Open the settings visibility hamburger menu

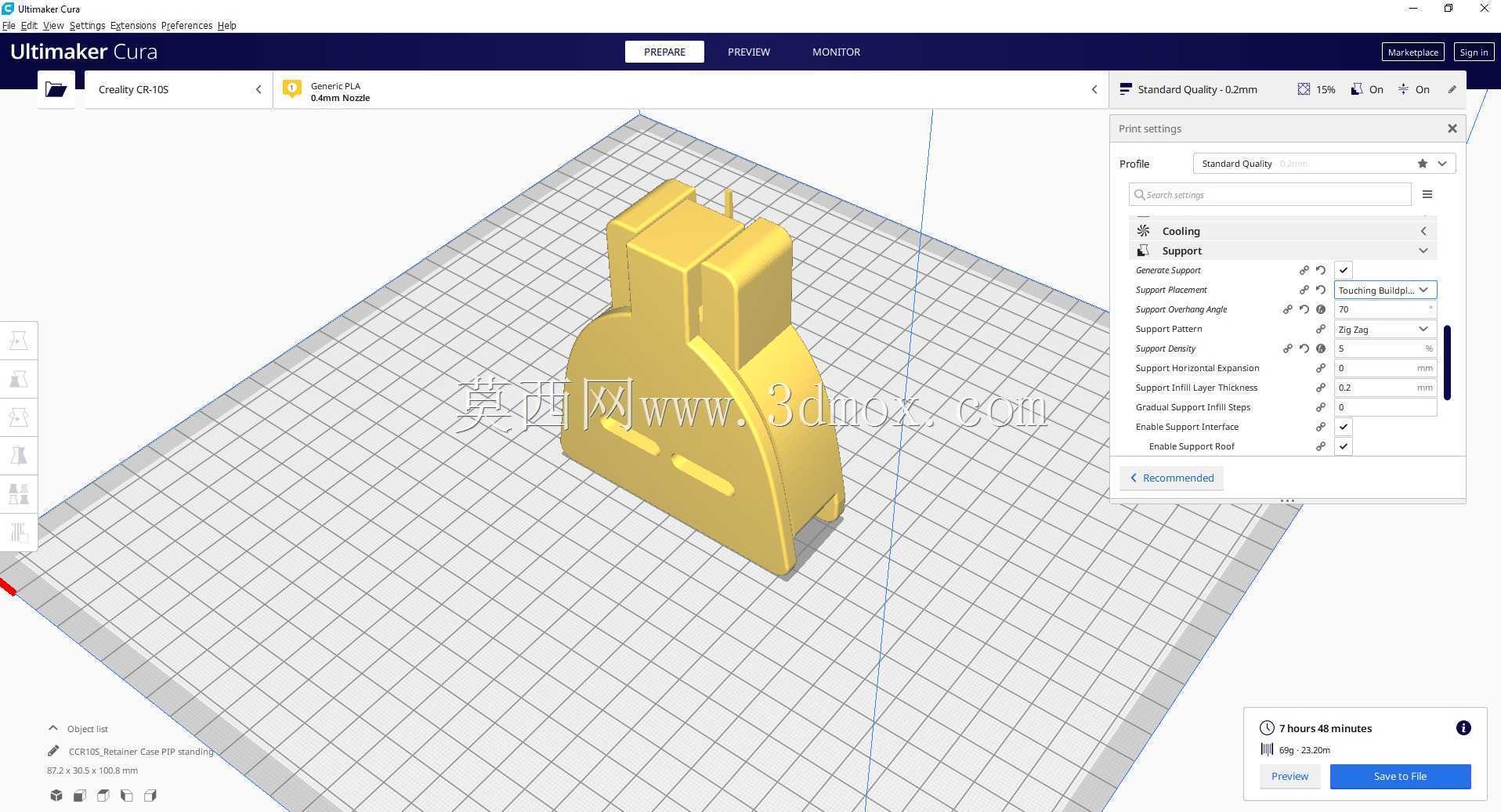tap(1427, 194)
